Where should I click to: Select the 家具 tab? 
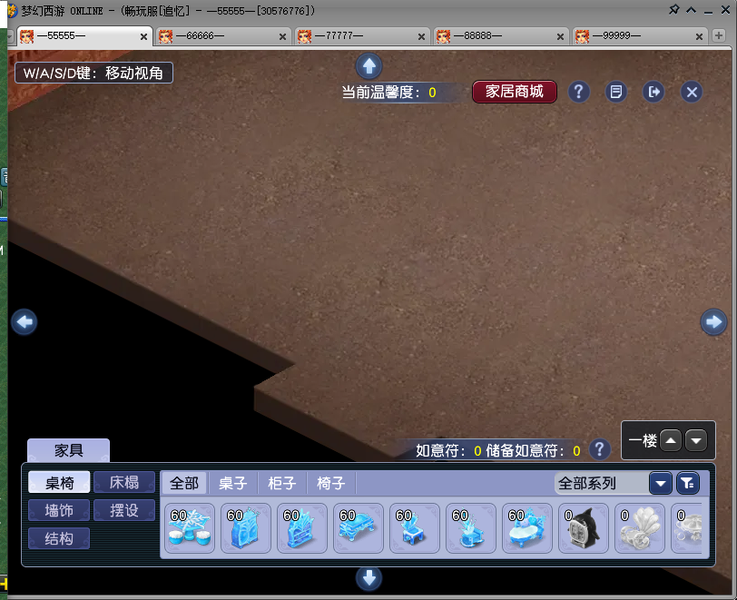click(69, 450)
